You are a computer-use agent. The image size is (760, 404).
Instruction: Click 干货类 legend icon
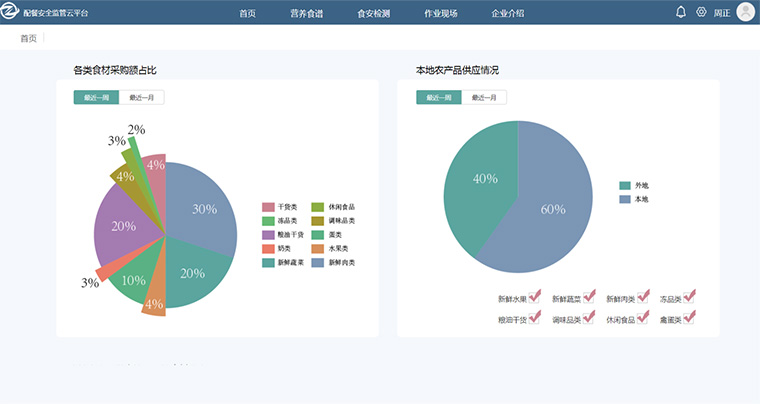[x=268, y=206]
